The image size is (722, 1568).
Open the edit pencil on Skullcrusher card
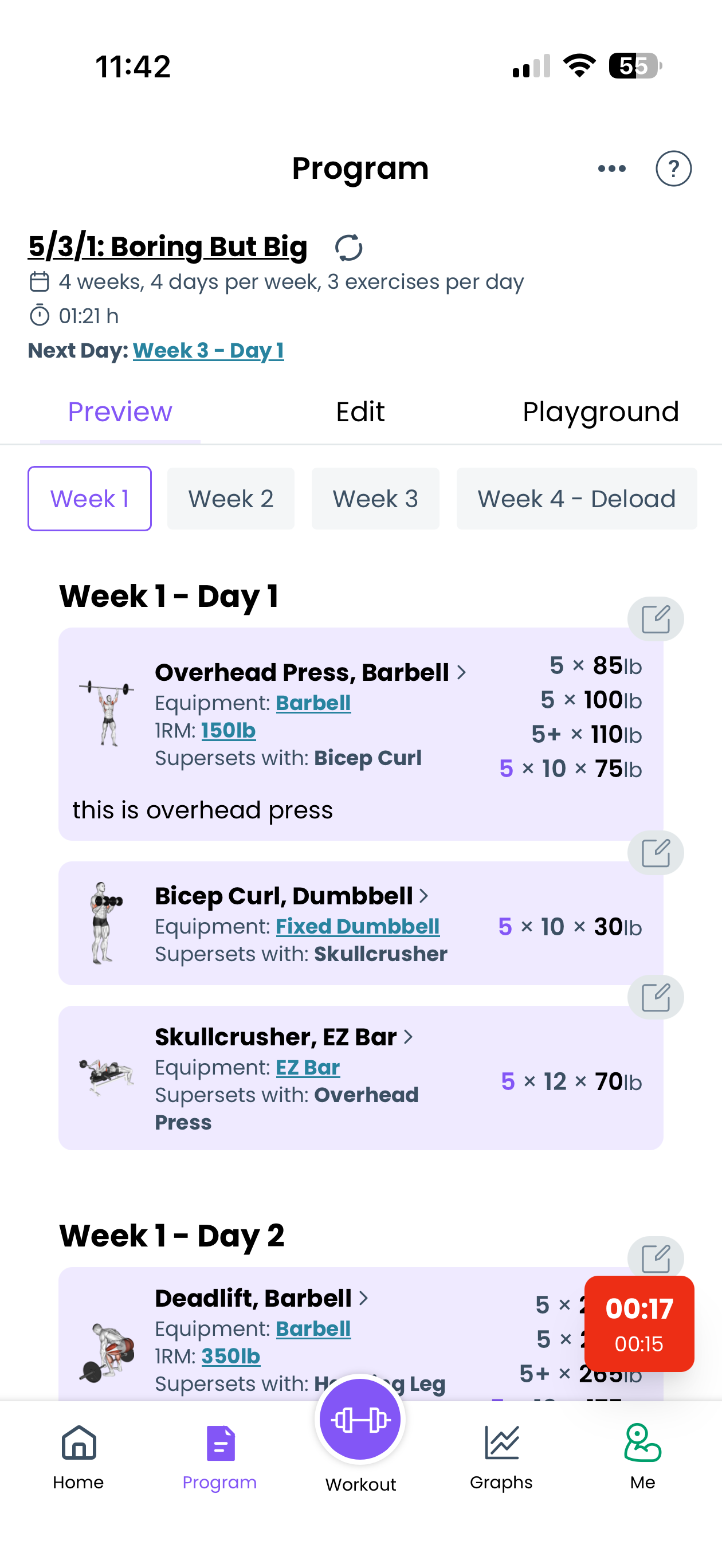[656, 997]
